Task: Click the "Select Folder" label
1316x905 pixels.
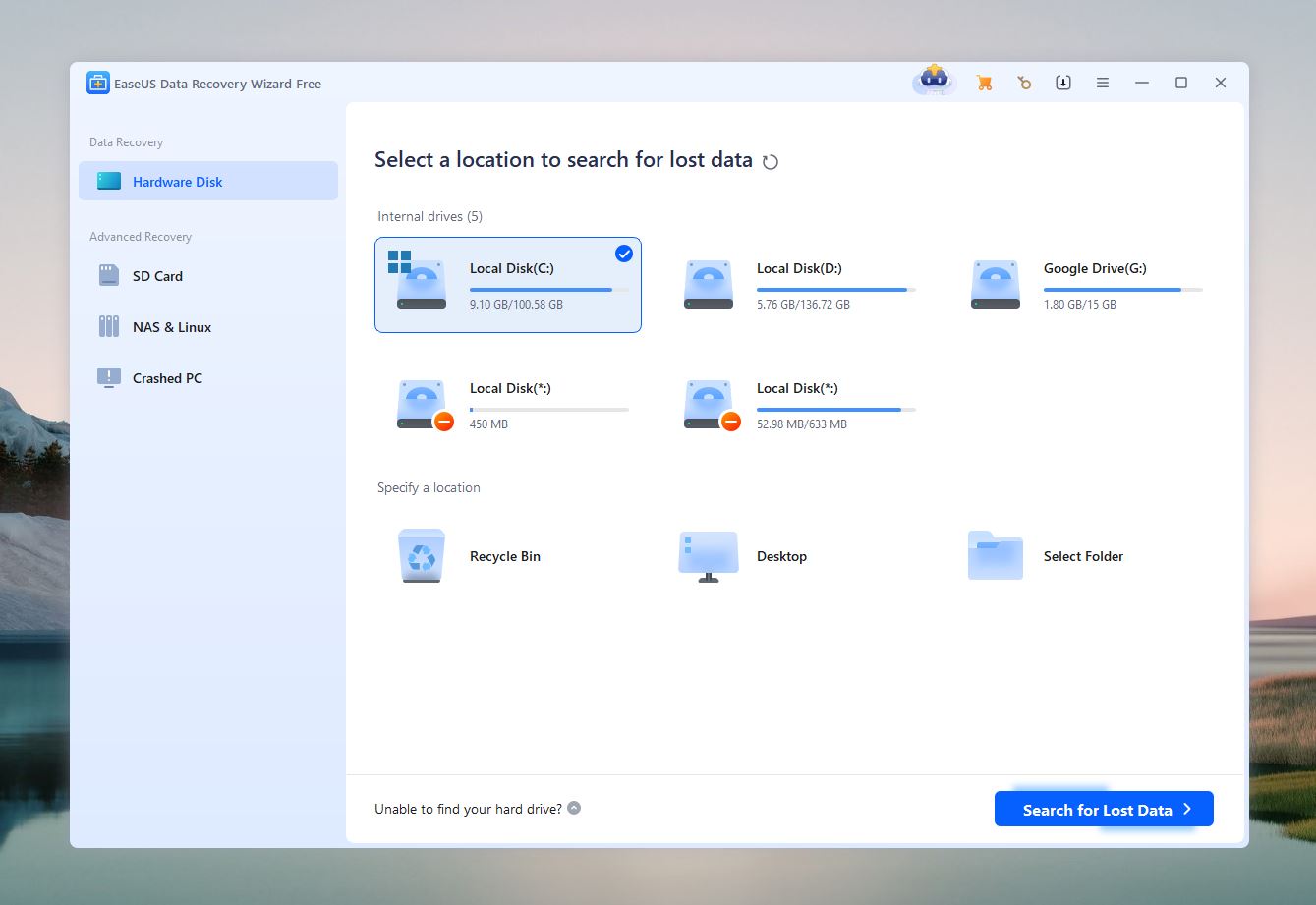Action: coord(1083,556)
